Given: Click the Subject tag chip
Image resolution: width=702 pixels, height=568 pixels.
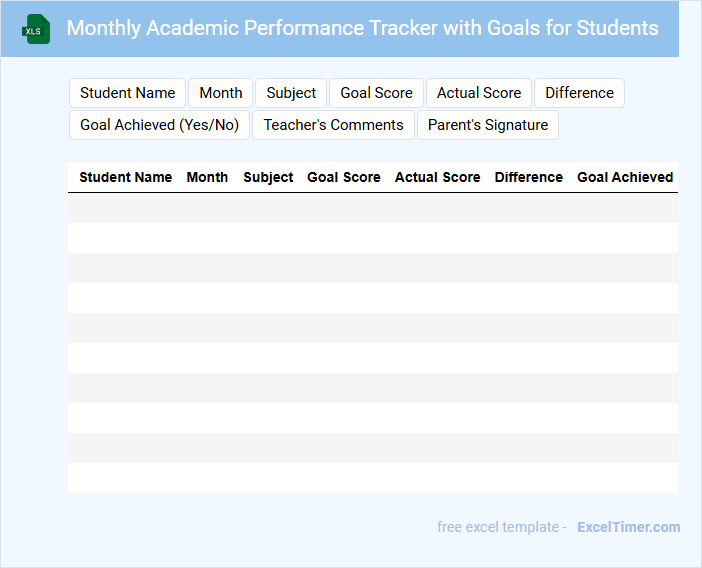Looking at the screenshot, I should click(x=291, y=93).
